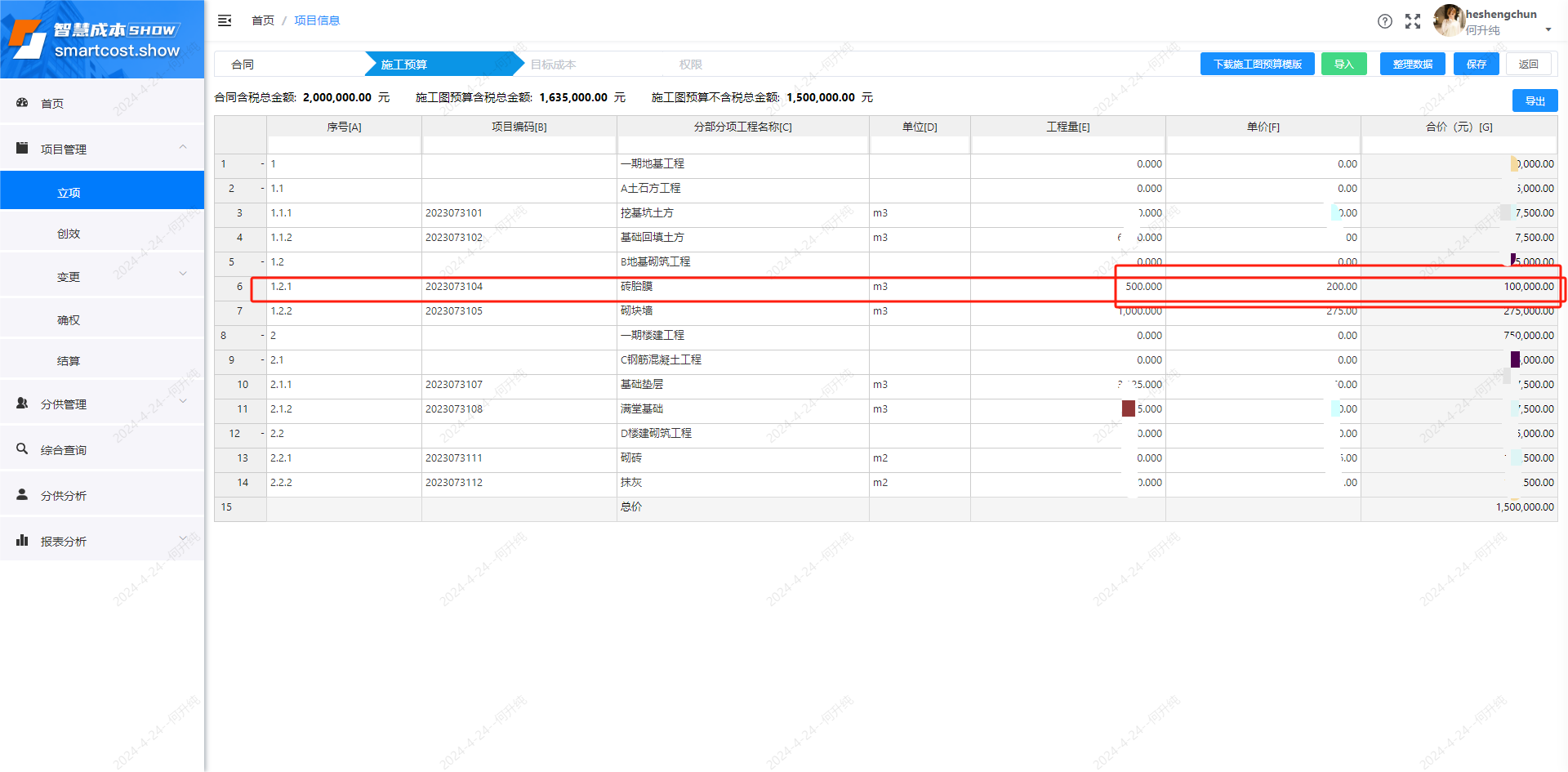Switch to the 目标成本 tab
The image size is (1568, 772).
coord(553,65)
